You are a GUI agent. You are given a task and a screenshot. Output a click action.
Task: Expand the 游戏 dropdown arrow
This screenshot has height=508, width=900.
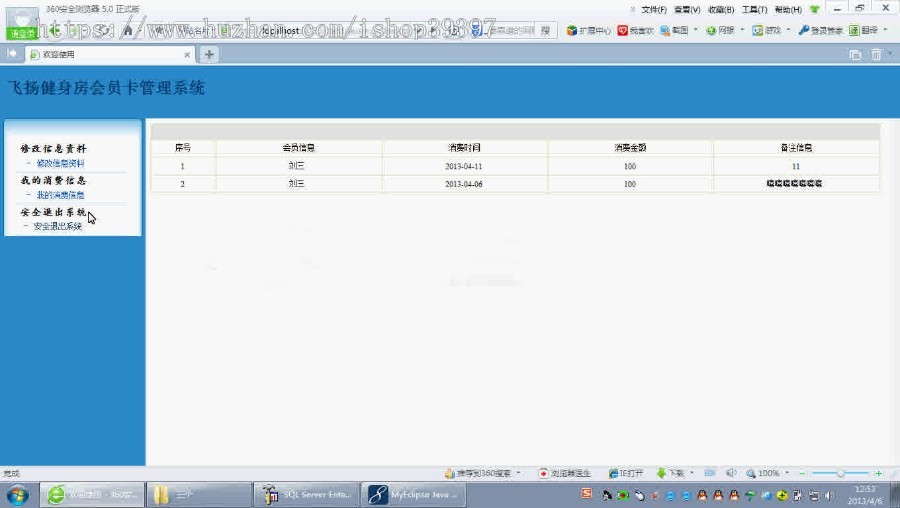tap(788, 30)
